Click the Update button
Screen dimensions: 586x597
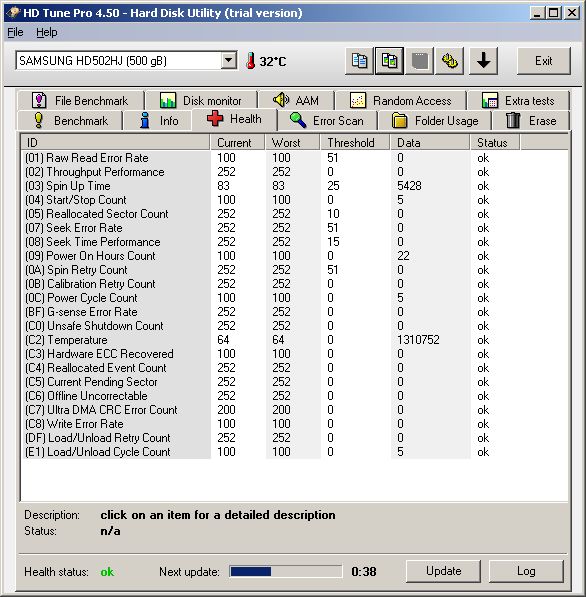[x=443, y=571]
